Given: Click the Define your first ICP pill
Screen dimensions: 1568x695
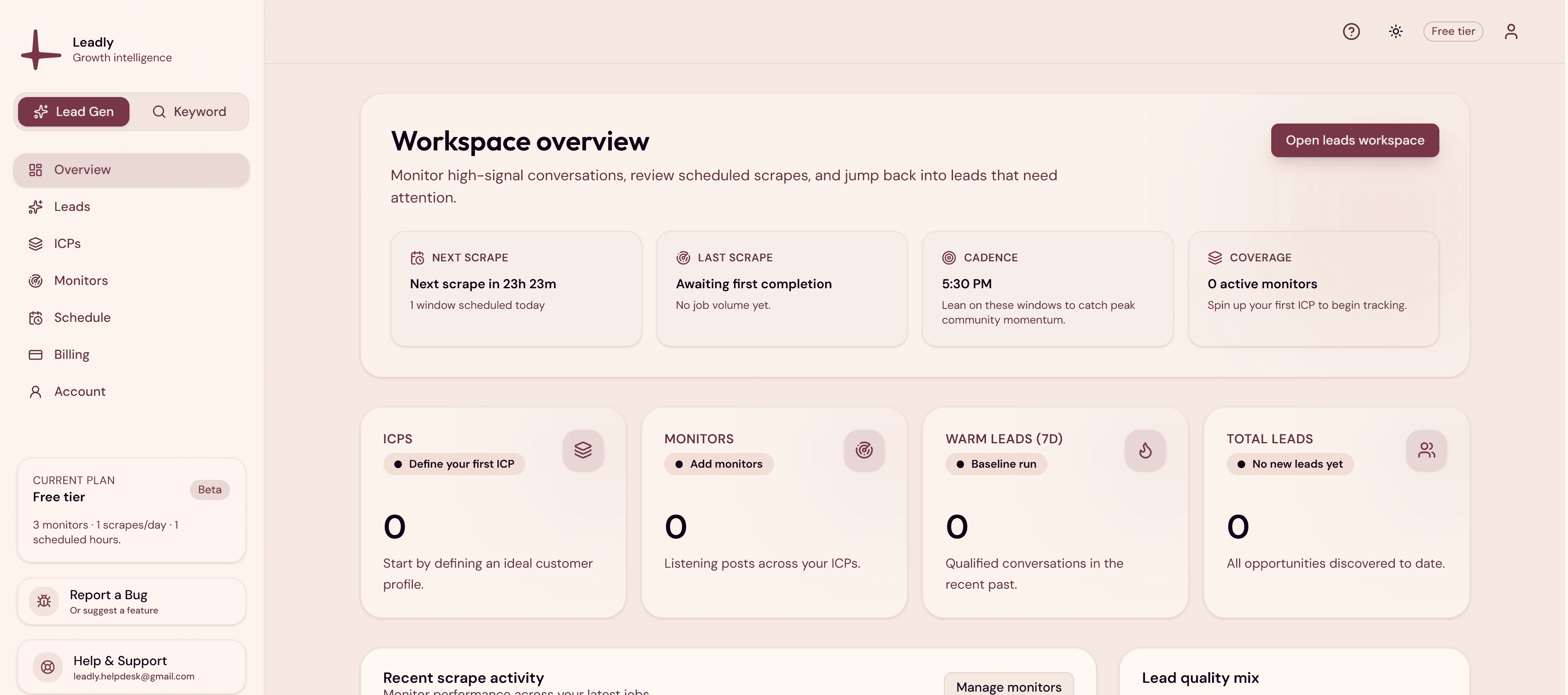Looking at the screenshot, I should pos(454,464).
